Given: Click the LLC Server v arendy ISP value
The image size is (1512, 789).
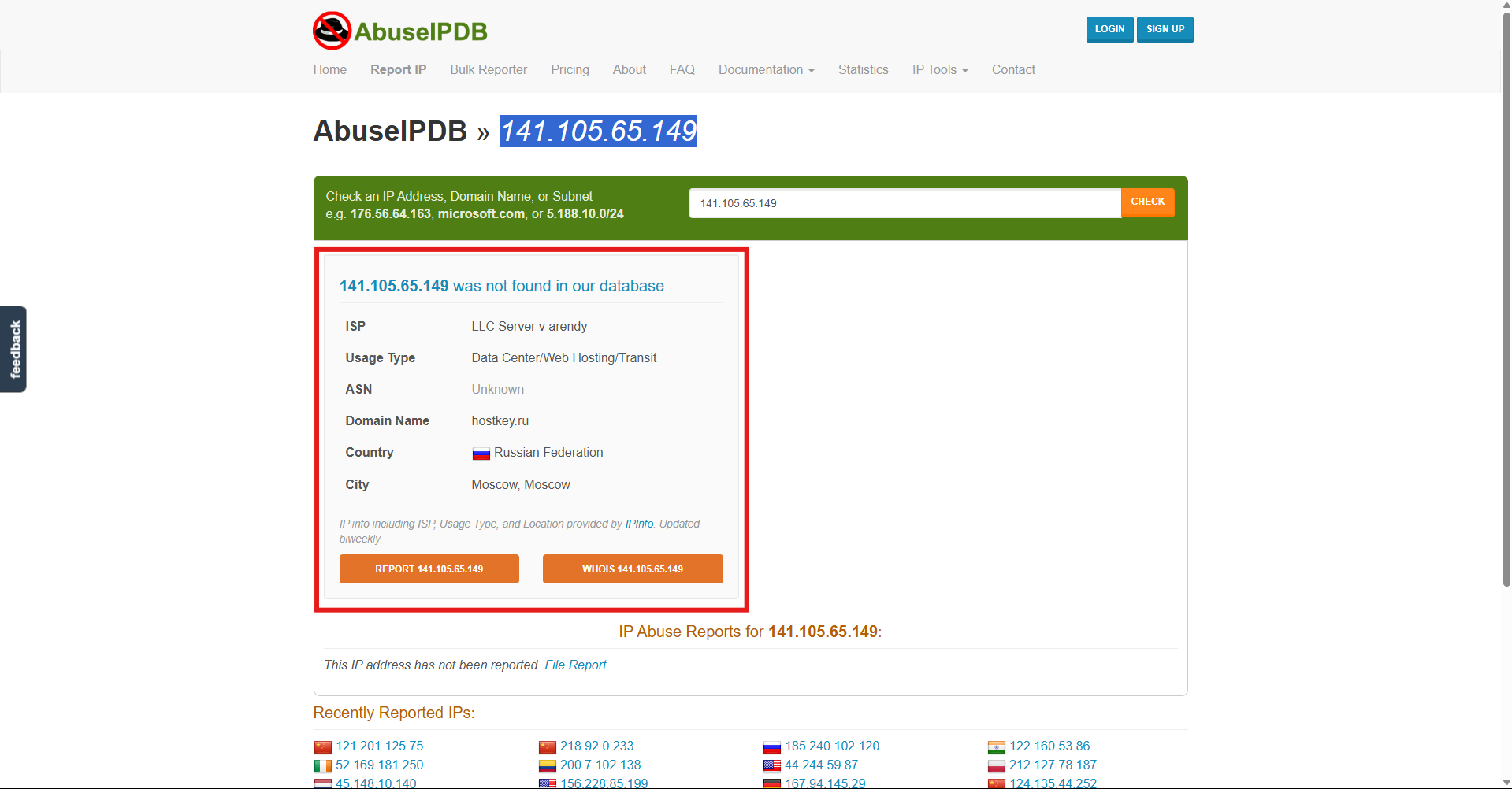Looking at the screenshot, I should [x=529, y=326].
